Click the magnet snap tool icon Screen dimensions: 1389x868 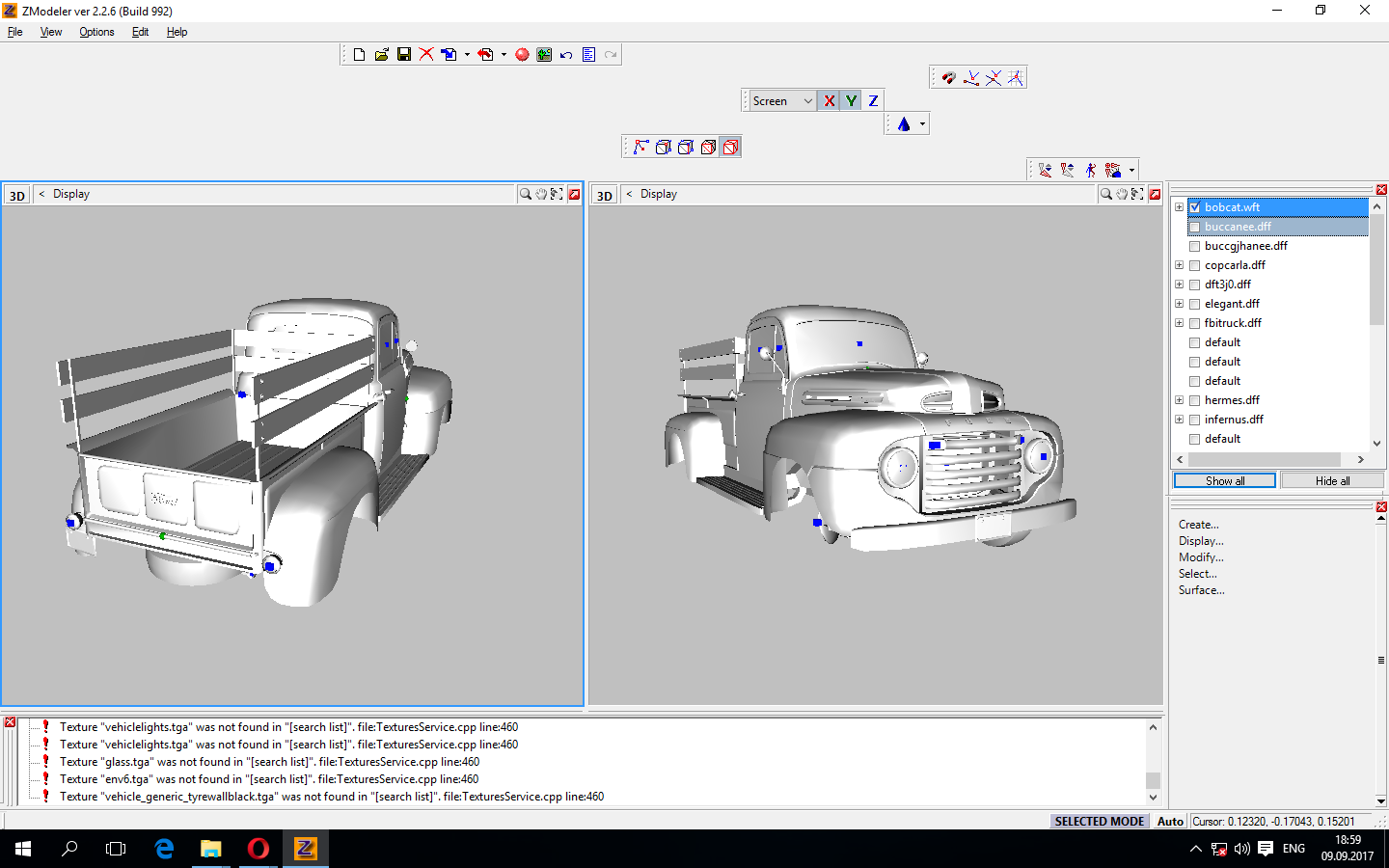coord(948,77)
